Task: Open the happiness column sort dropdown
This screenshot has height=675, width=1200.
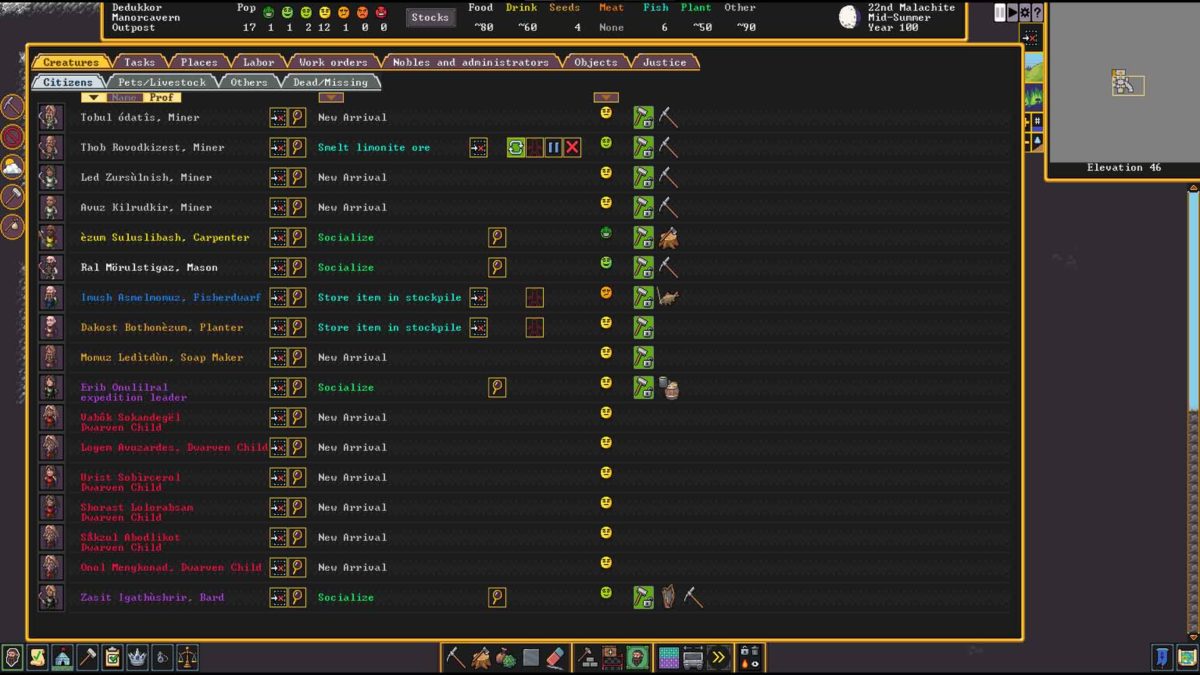Action: click(606, 98)
